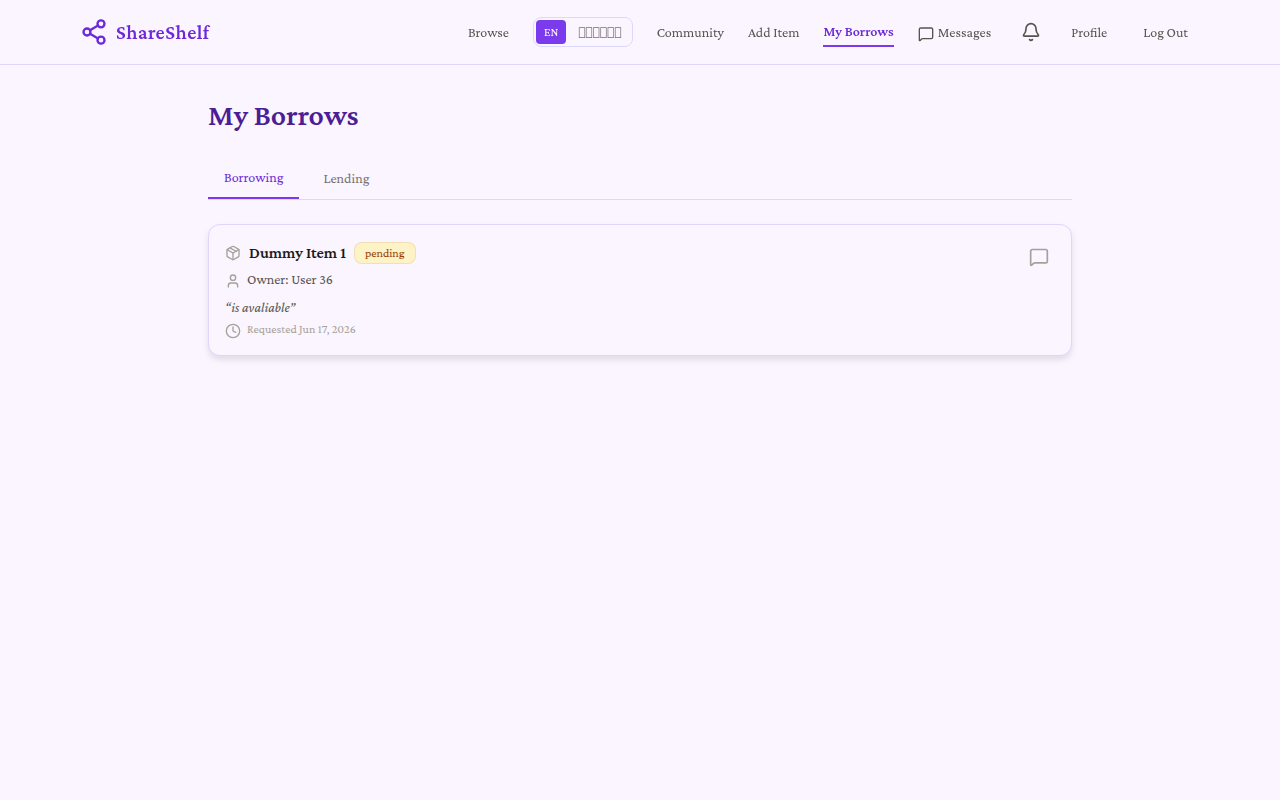The image size is (1280, 800).
Task: Select My Borrows in the navigation
Action: tap(858, 32)
